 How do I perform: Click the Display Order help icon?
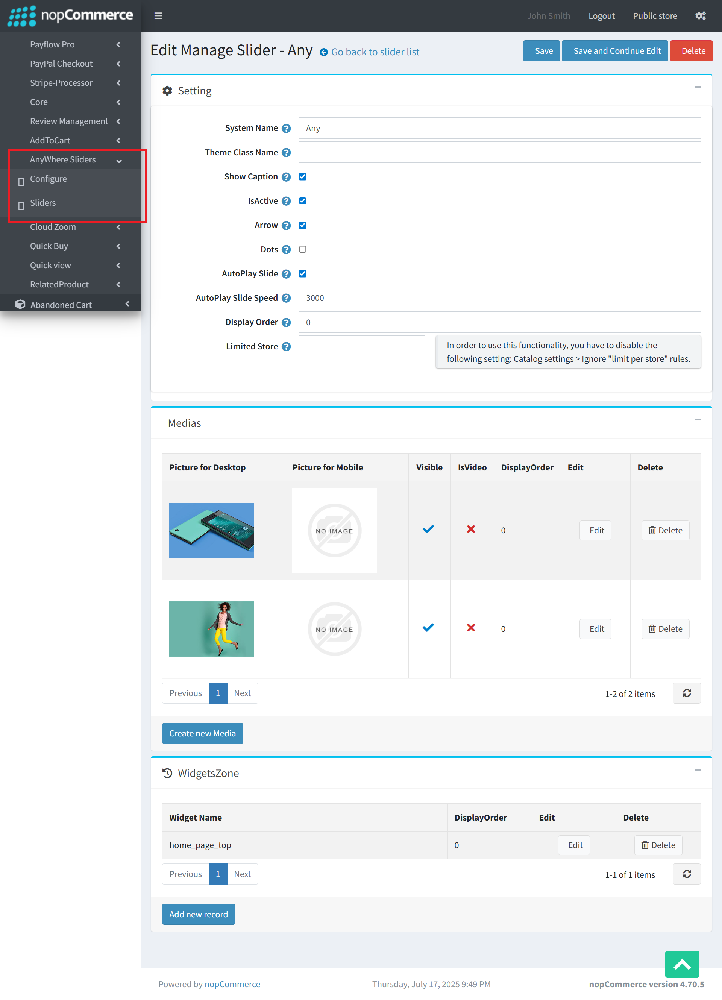286,322
